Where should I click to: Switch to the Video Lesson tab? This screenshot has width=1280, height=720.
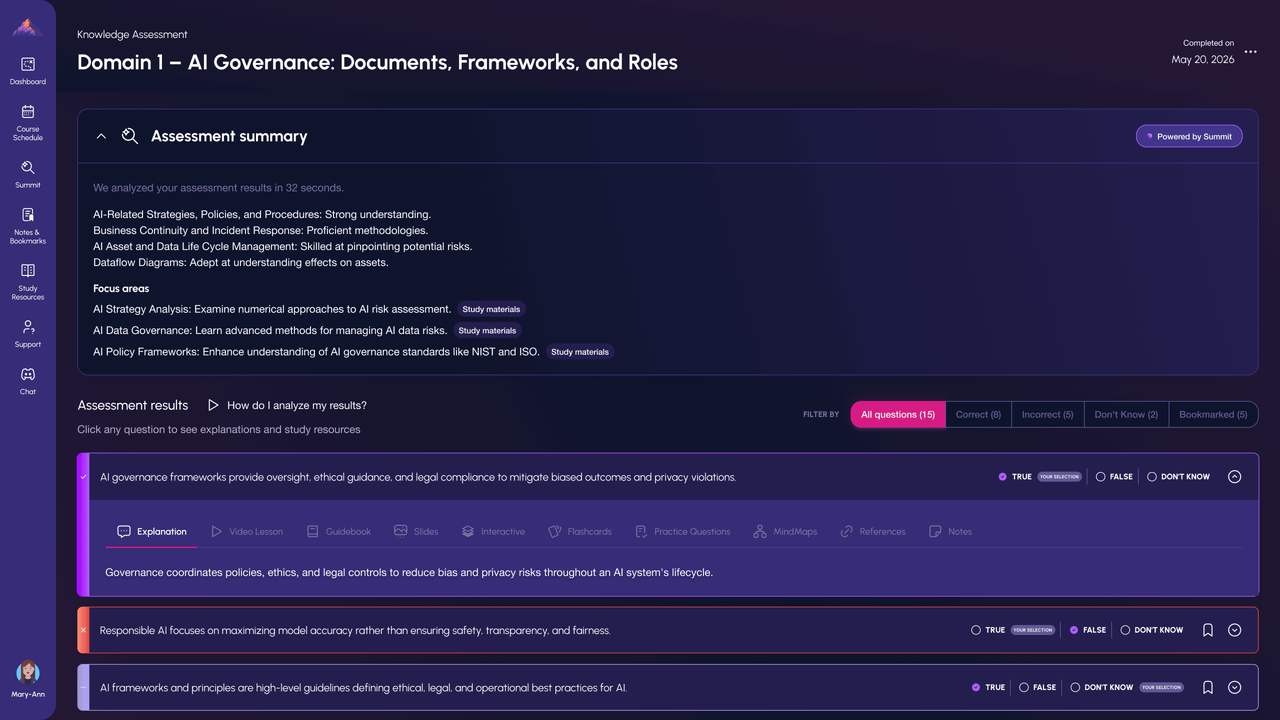pyautogui.click(x=247, y=532)
